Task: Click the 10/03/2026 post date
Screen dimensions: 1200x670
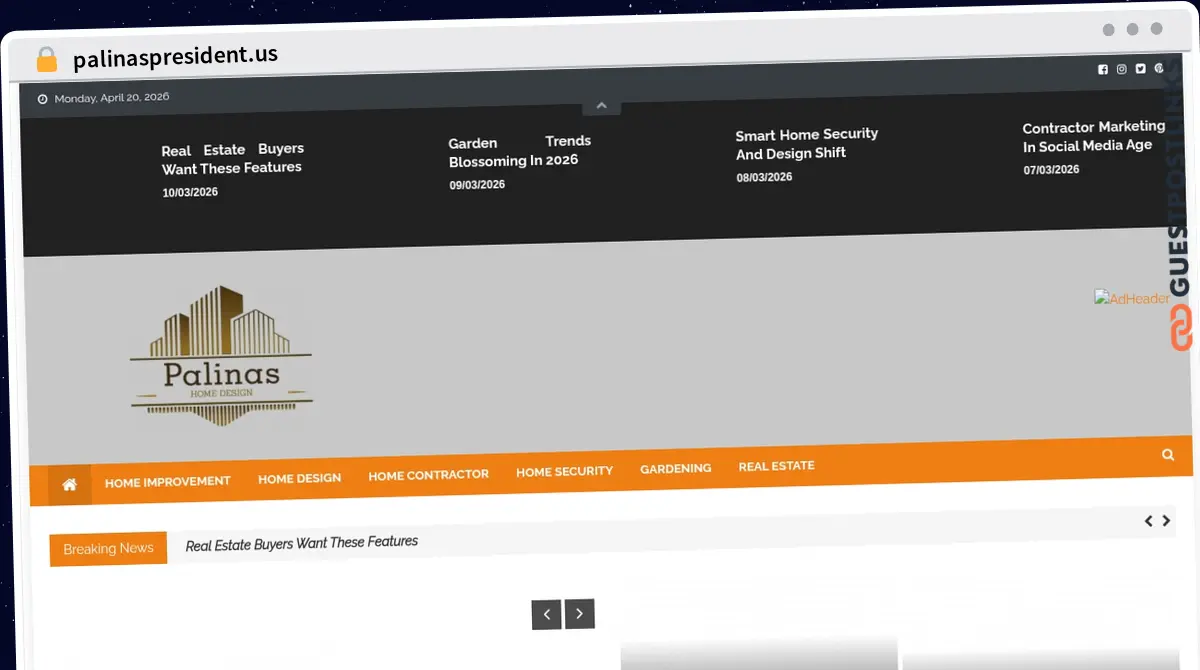Action: (x=190, y=192)
